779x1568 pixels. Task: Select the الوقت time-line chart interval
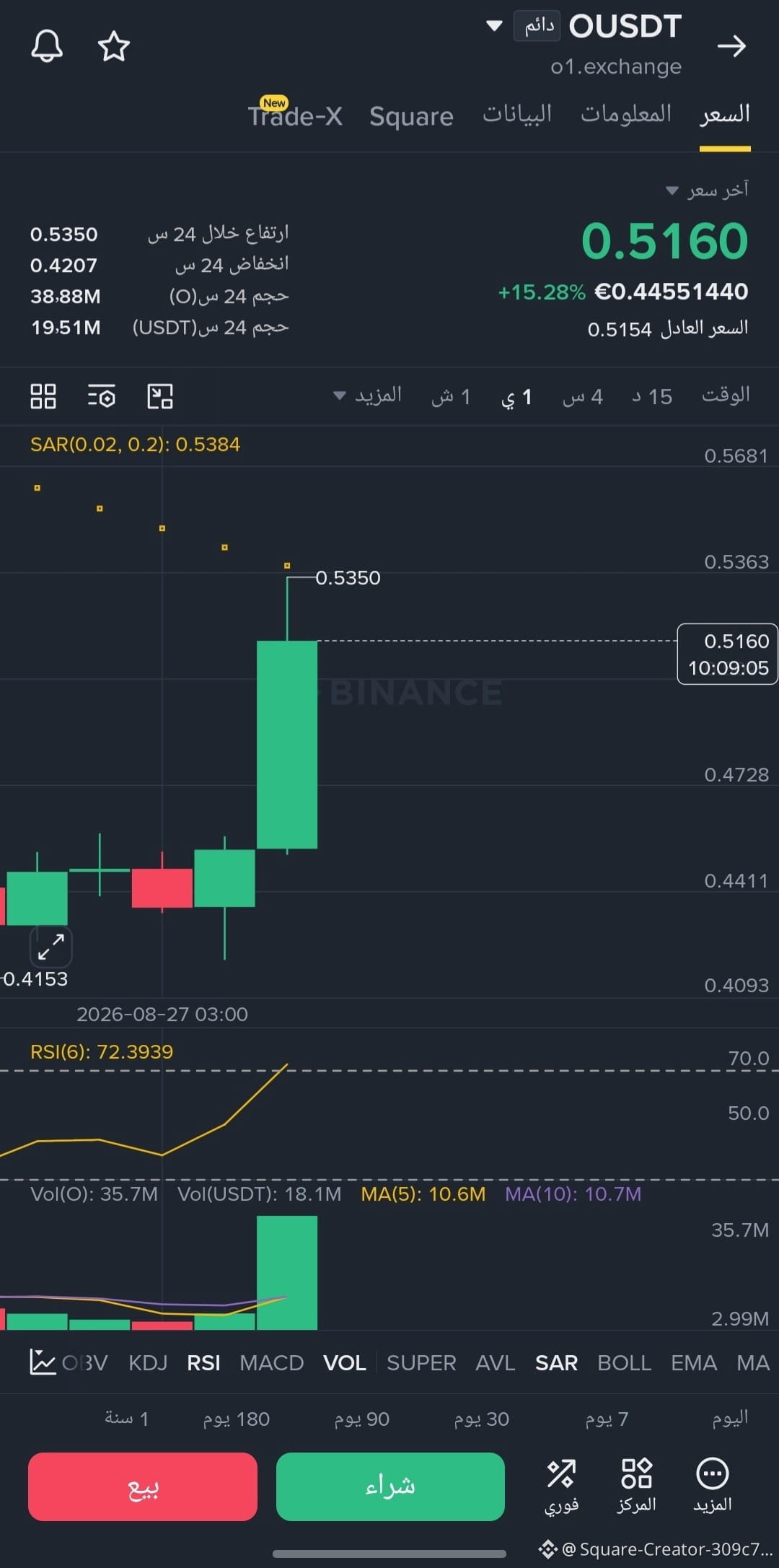click(x=726, y=395)
